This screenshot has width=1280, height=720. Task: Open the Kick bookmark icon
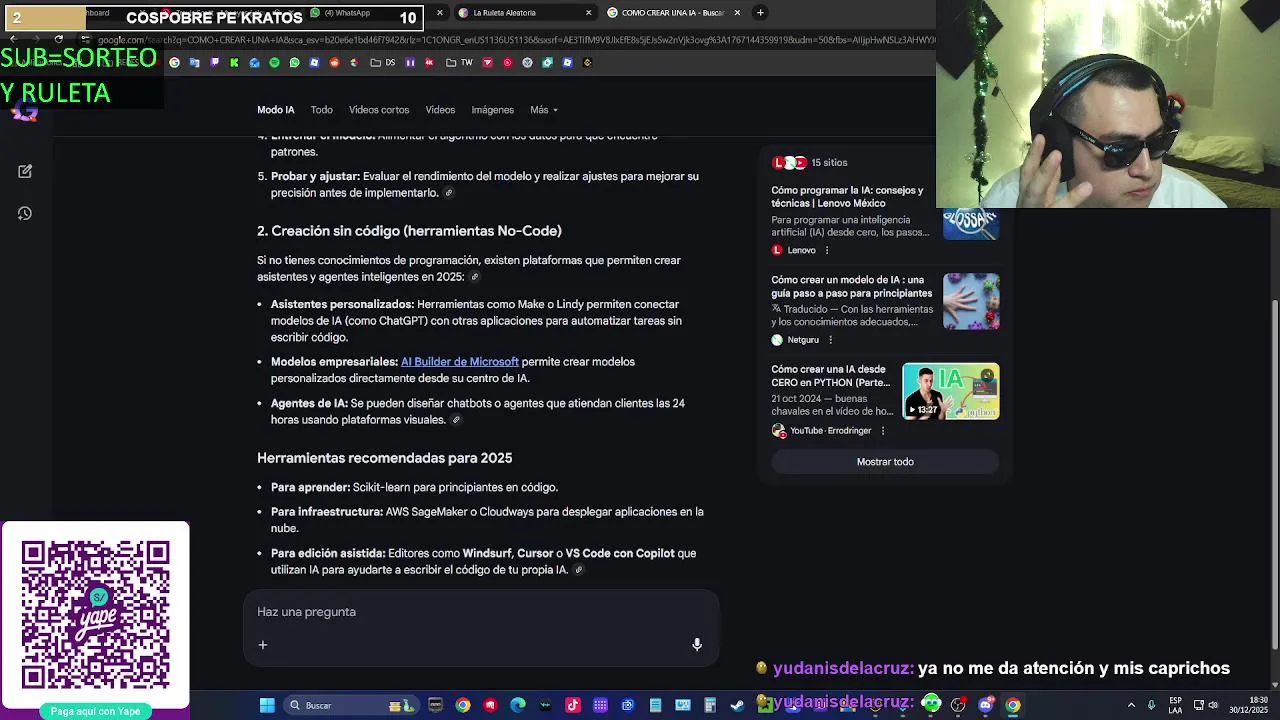point(234,62)
